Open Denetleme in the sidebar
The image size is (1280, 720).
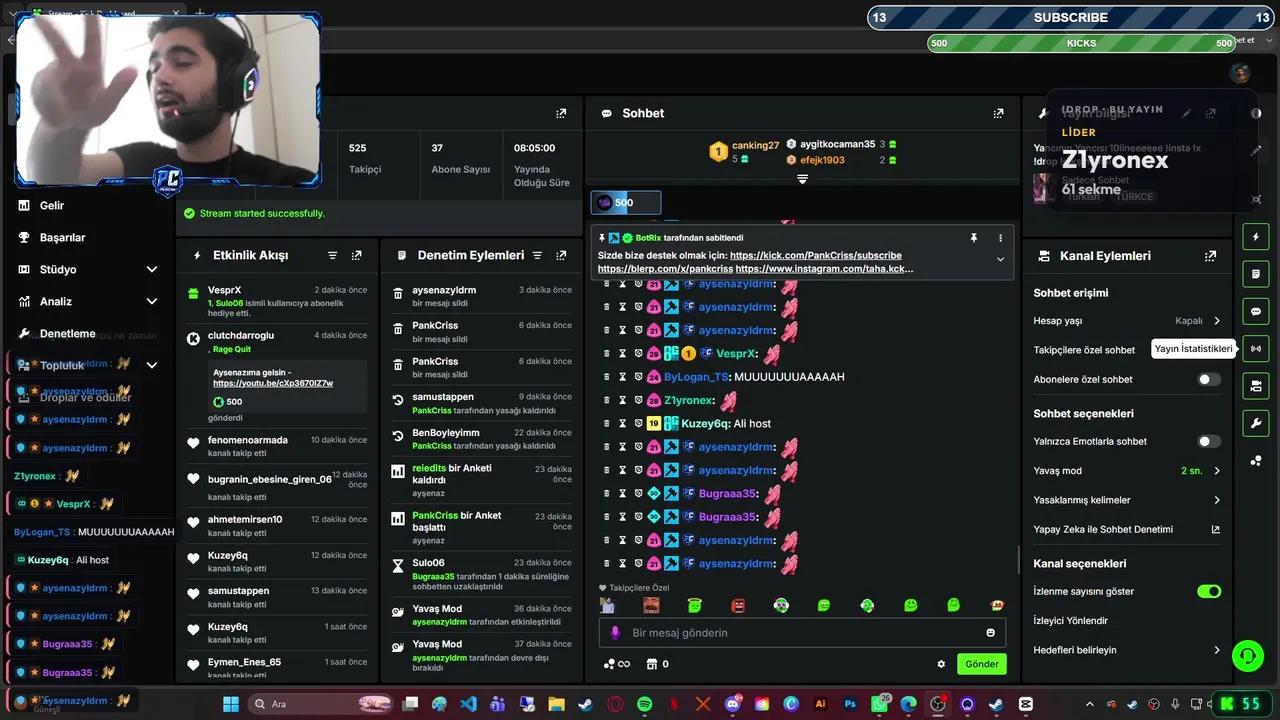point(68,334)
